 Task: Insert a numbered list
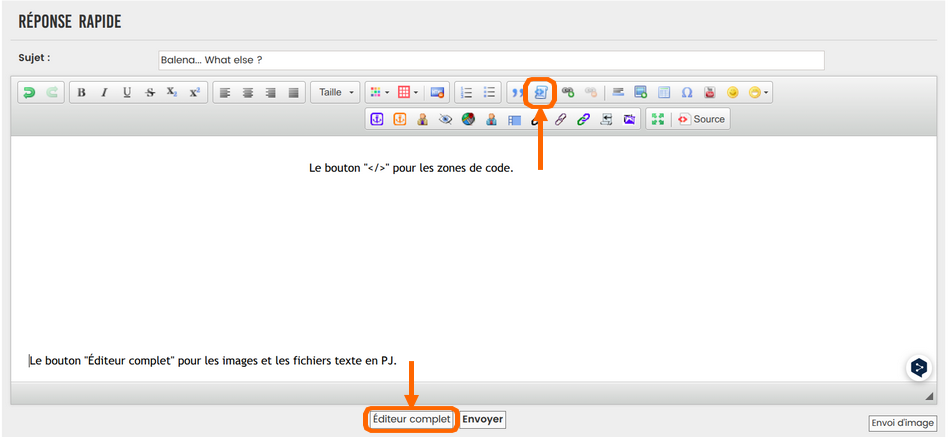point(466,93)
